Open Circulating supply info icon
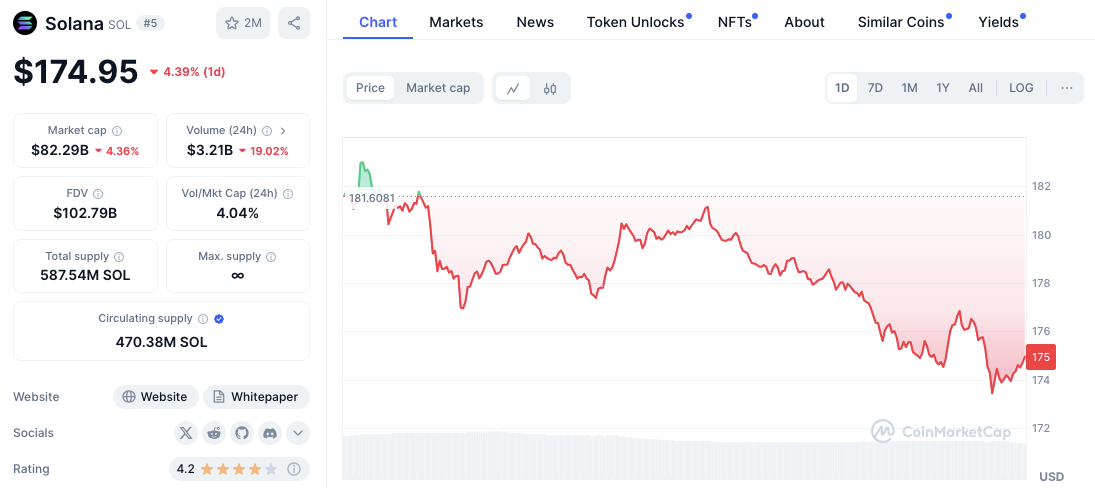1095x488 pixels. coord(203,319)
